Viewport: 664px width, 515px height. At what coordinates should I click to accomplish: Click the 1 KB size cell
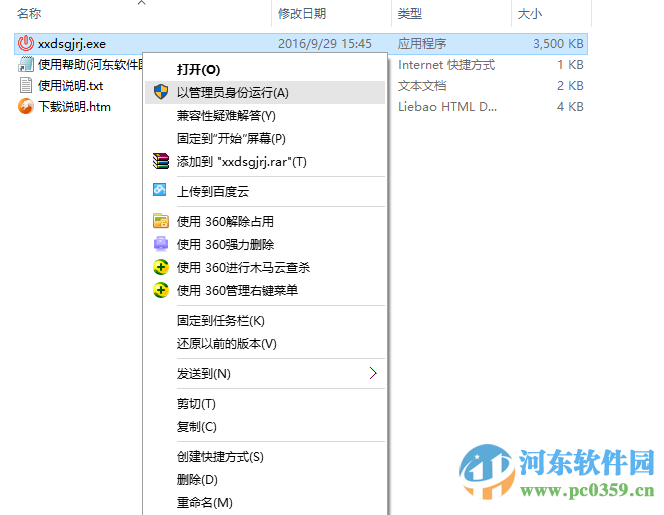570,65
